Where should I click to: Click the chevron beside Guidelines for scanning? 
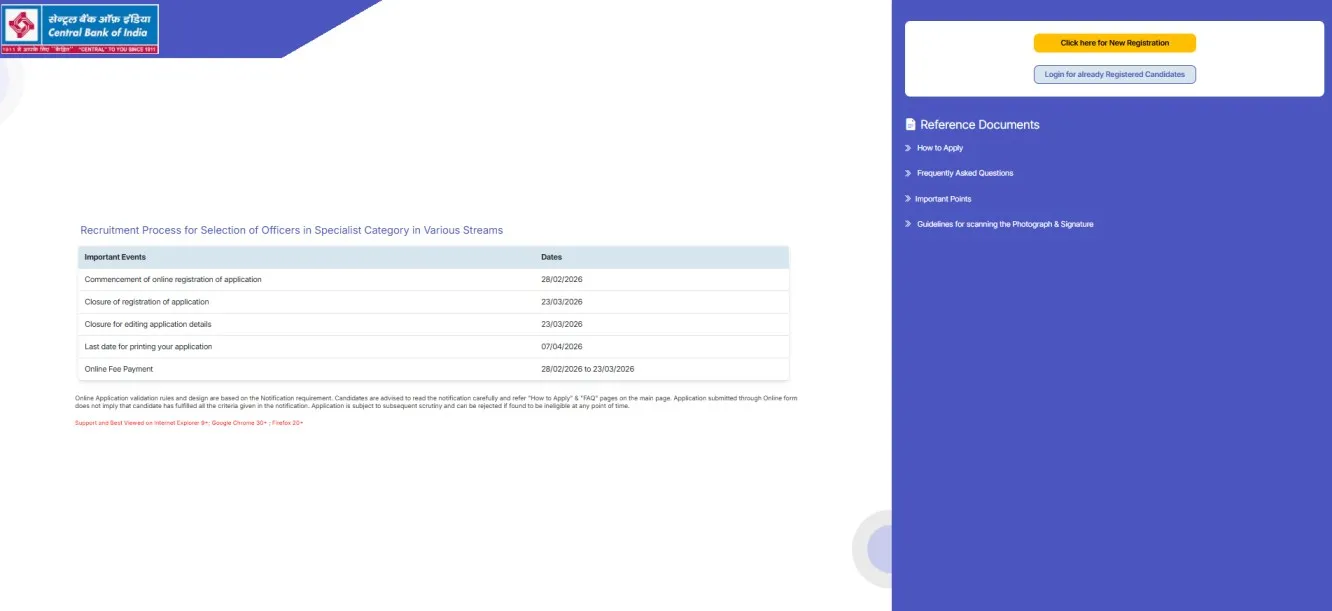[908, 224]
